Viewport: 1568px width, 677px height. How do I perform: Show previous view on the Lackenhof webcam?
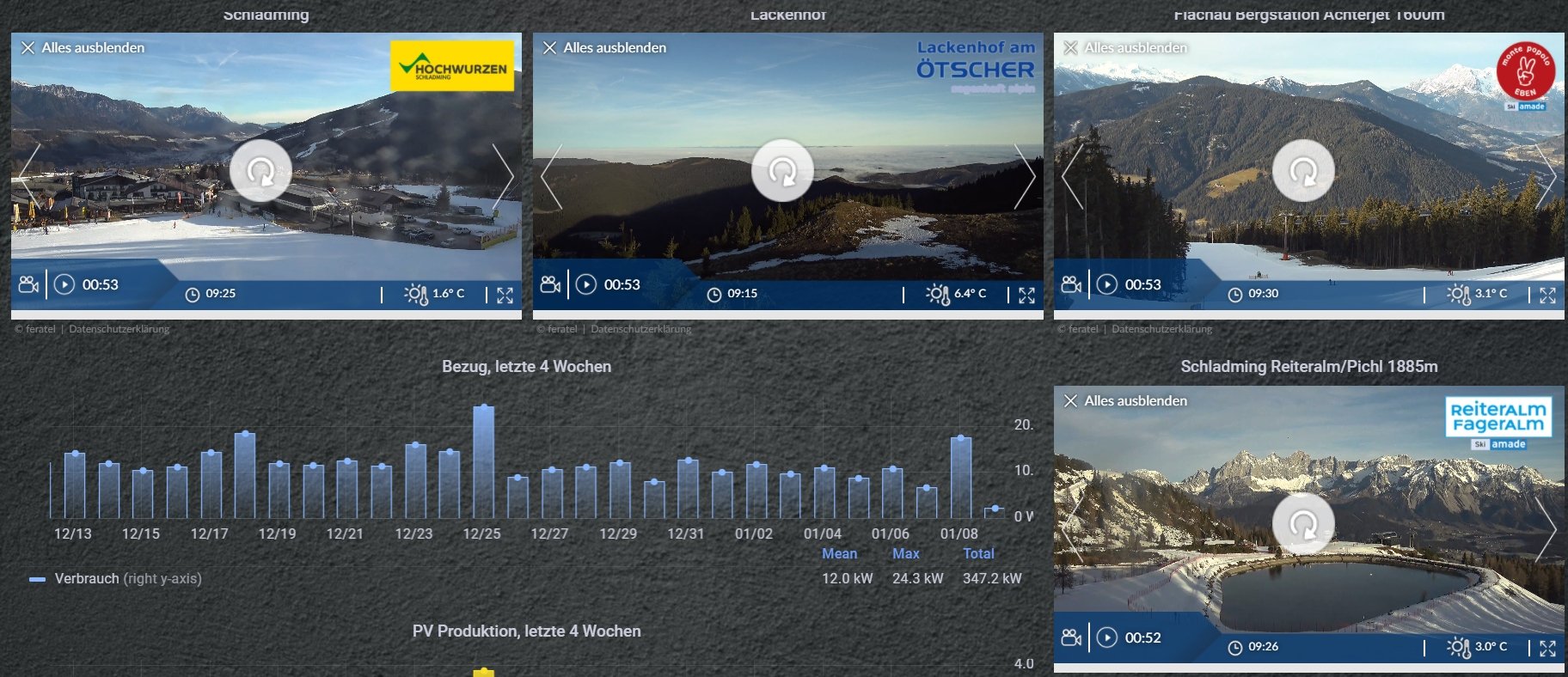551,177
